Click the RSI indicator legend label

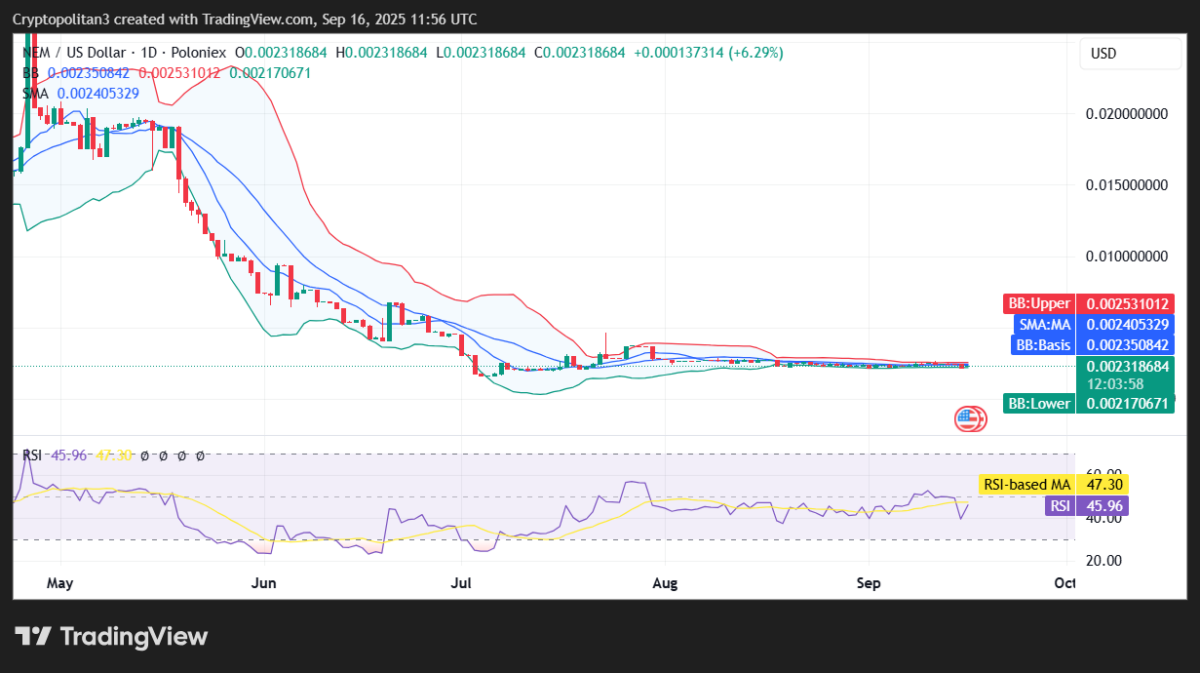32,455
